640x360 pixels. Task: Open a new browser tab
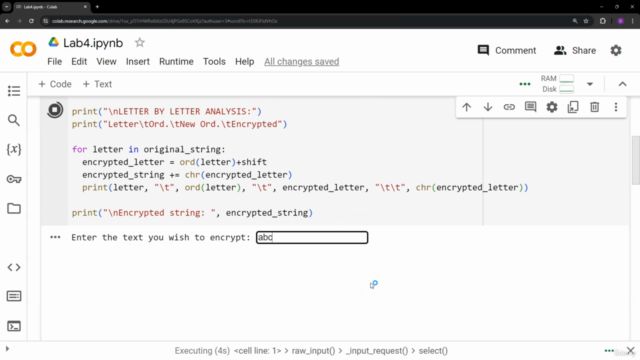(97, 7)
